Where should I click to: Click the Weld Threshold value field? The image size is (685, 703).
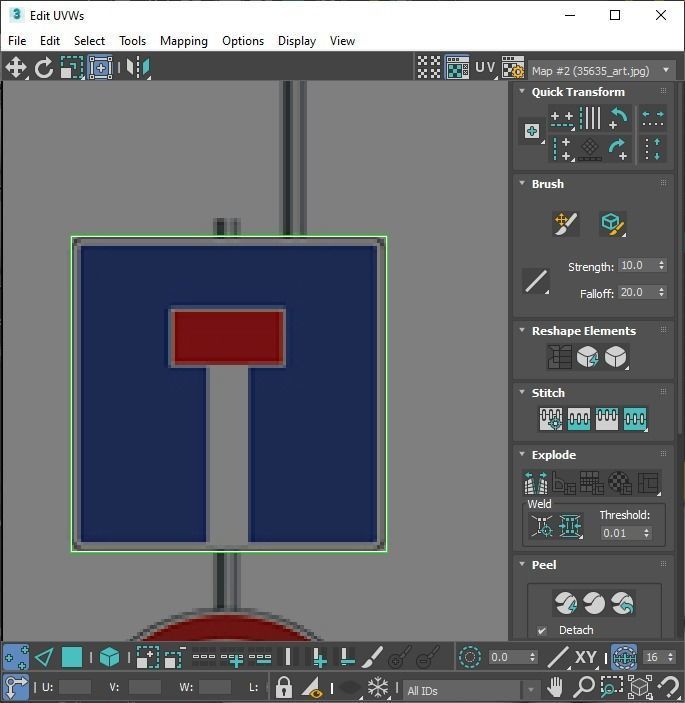(621, 533)
